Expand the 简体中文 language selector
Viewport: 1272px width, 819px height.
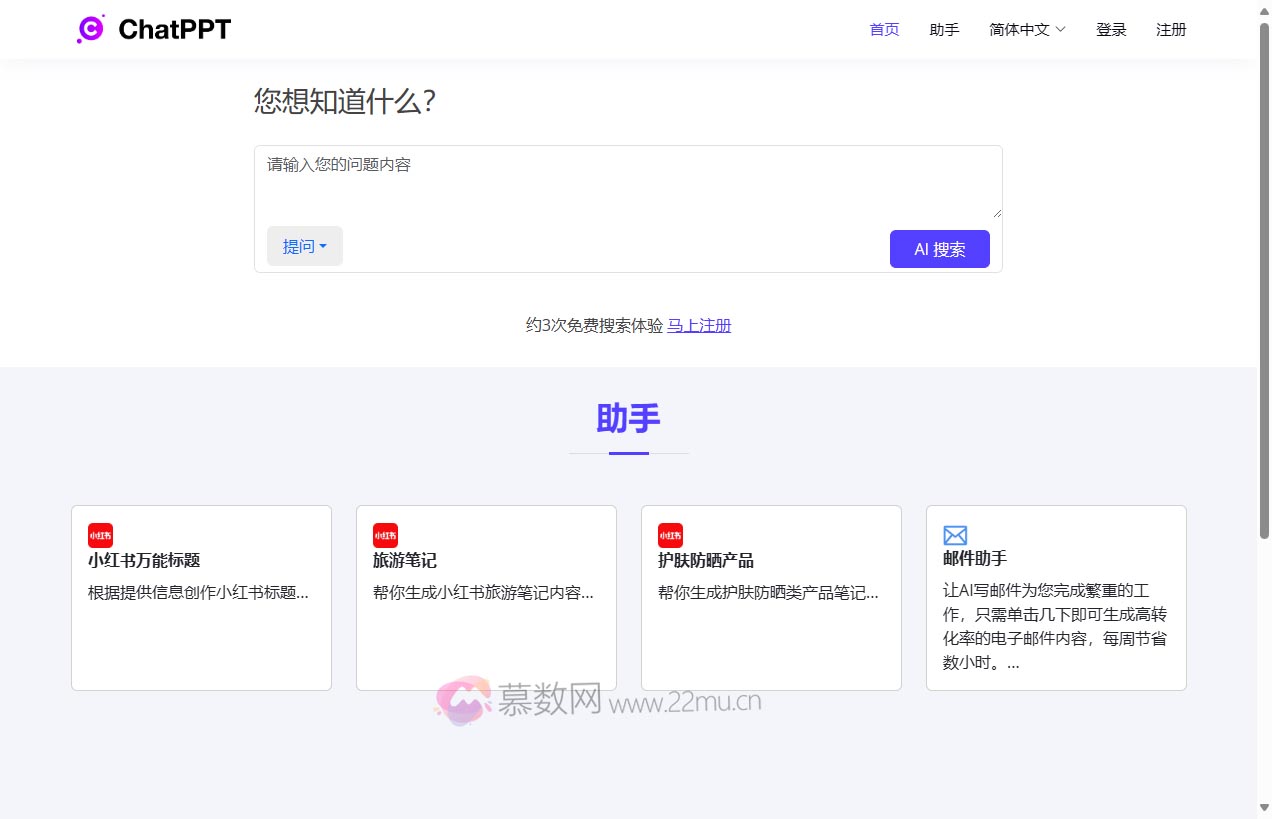click(x=1027, y=30)
